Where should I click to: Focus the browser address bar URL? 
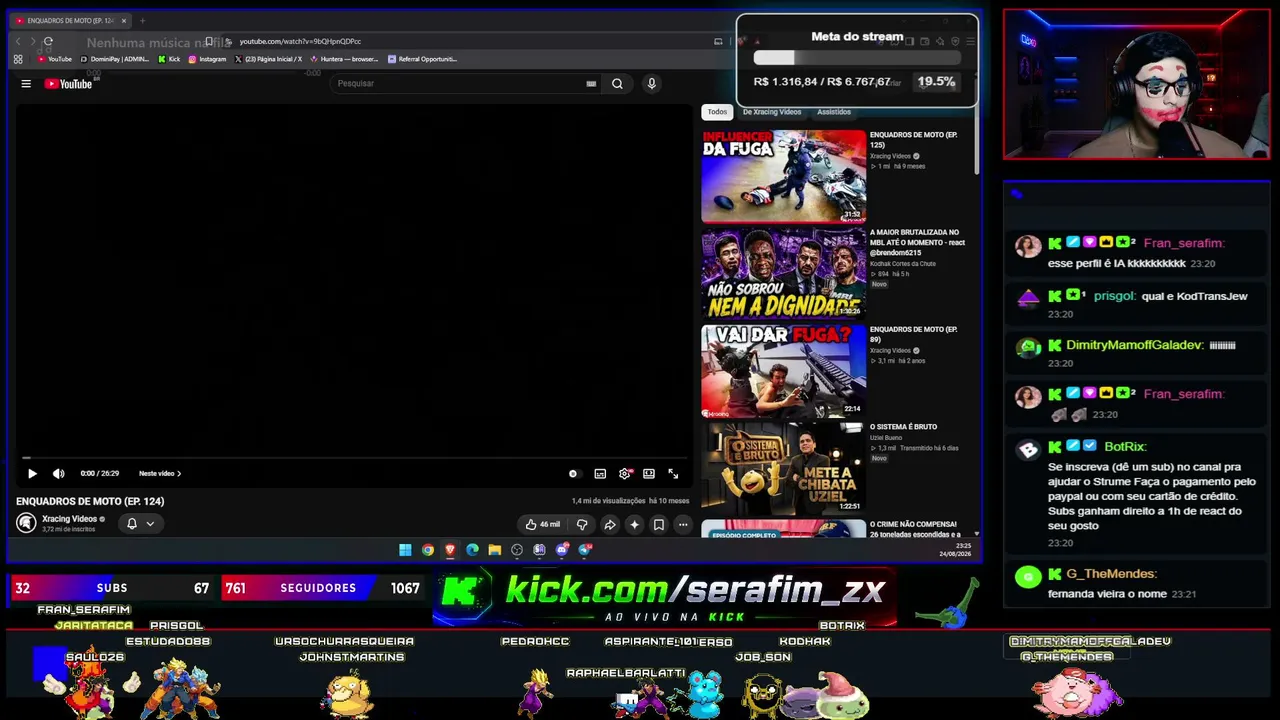(x=300, y=41)
